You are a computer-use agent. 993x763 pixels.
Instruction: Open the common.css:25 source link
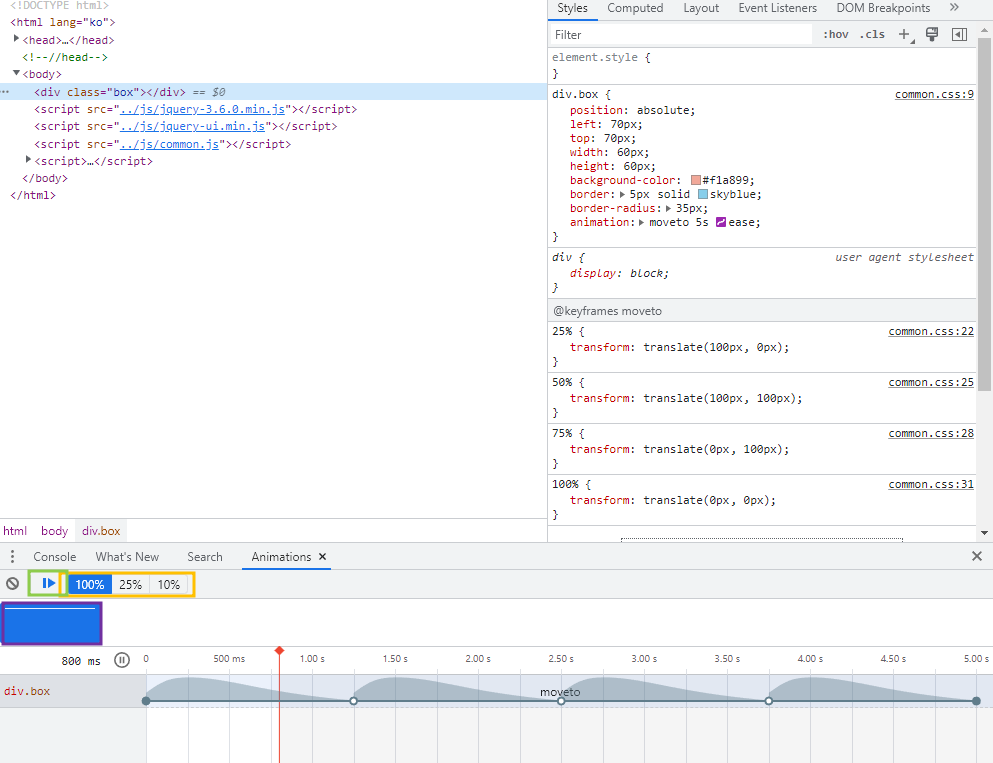point(931,382)
